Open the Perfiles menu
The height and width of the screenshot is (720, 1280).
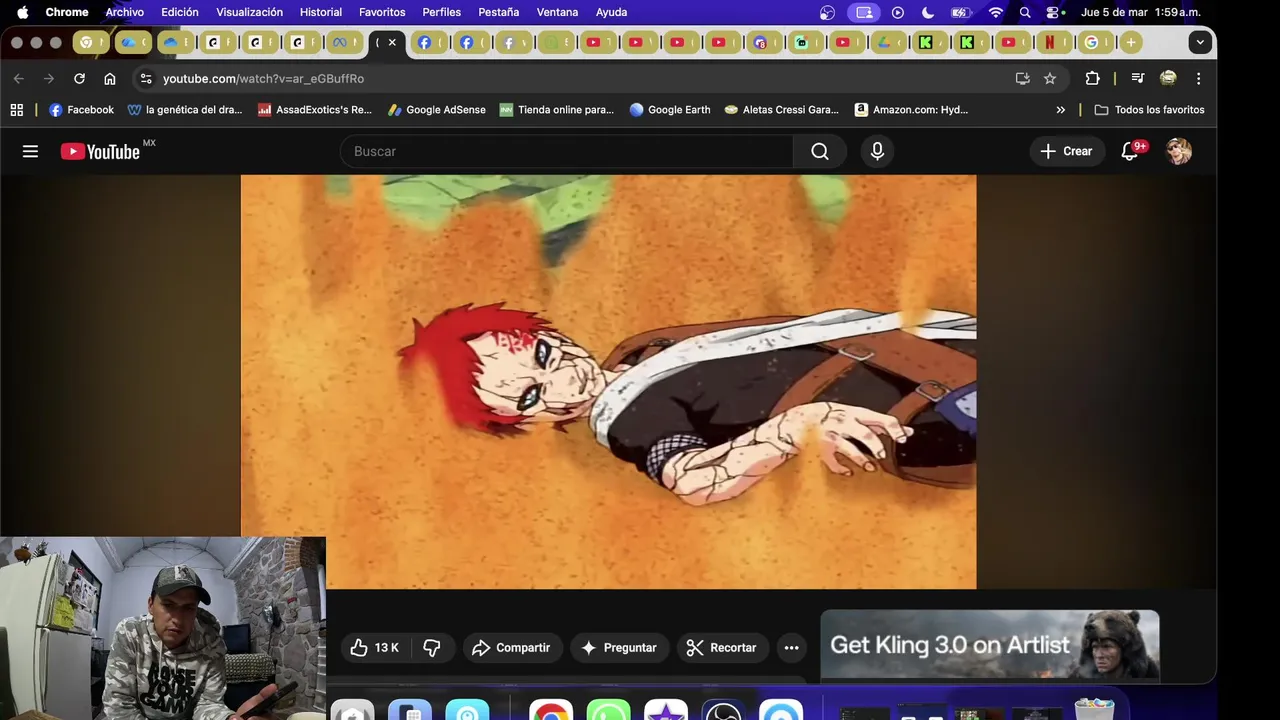[x=441, y=12]
